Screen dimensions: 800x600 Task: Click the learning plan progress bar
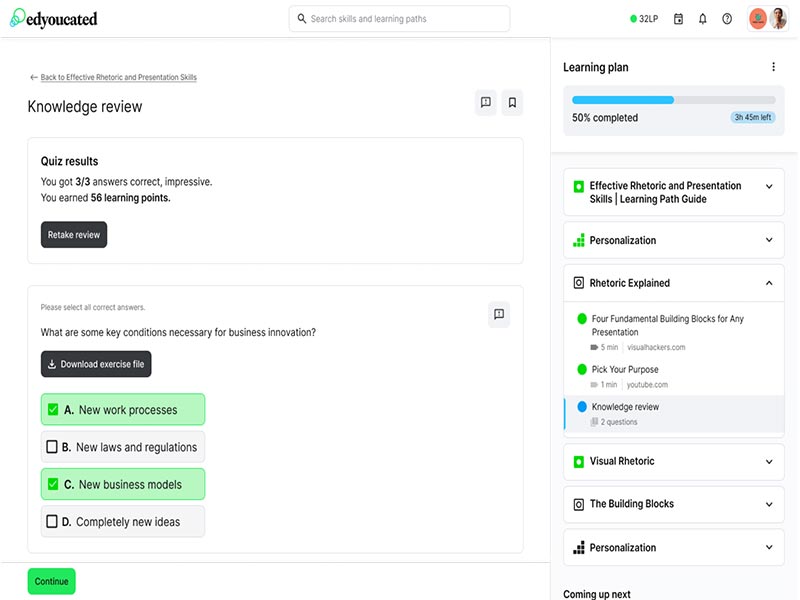[x=673, y=100]
